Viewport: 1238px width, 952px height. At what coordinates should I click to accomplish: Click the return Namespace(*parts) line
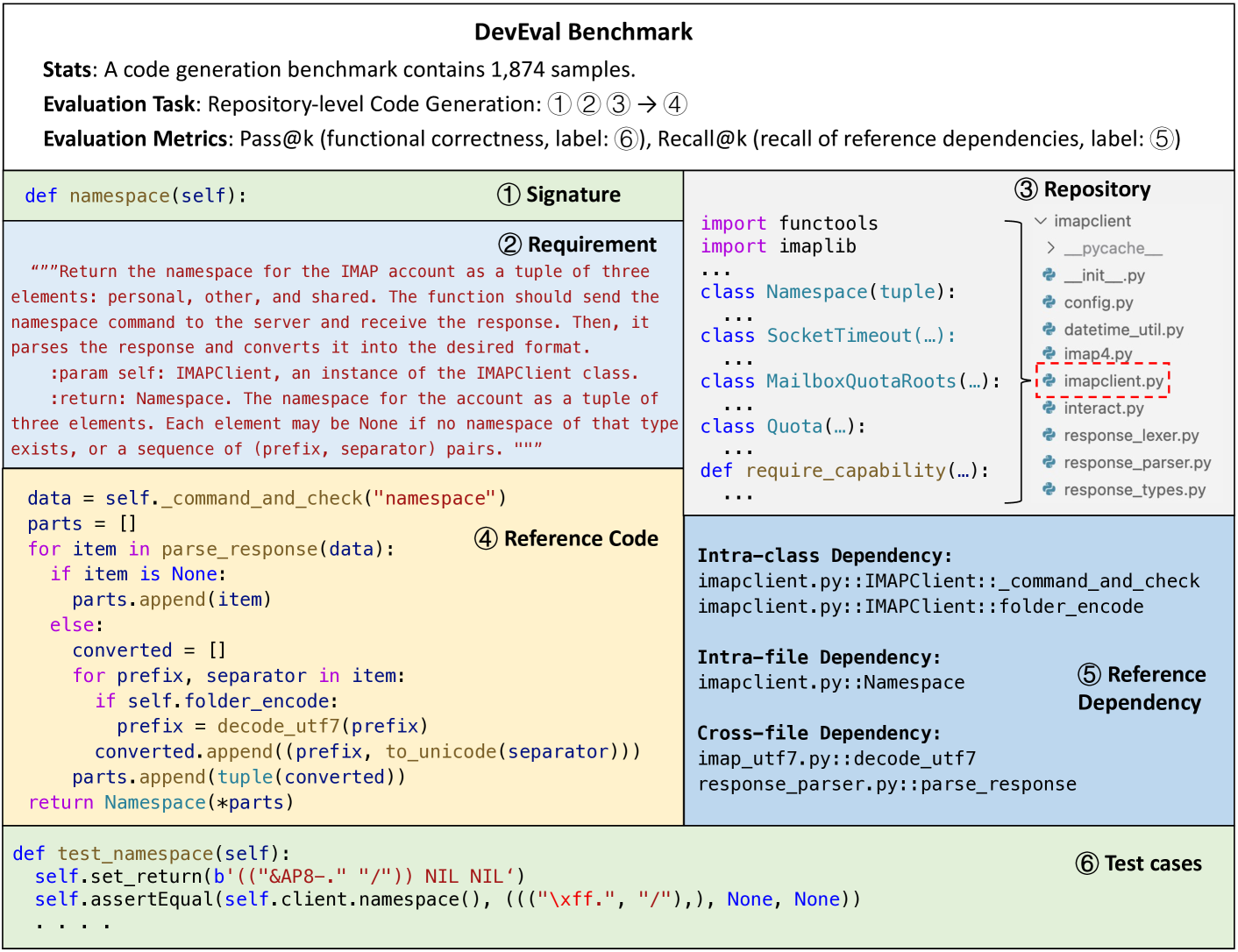pos(160,802)
